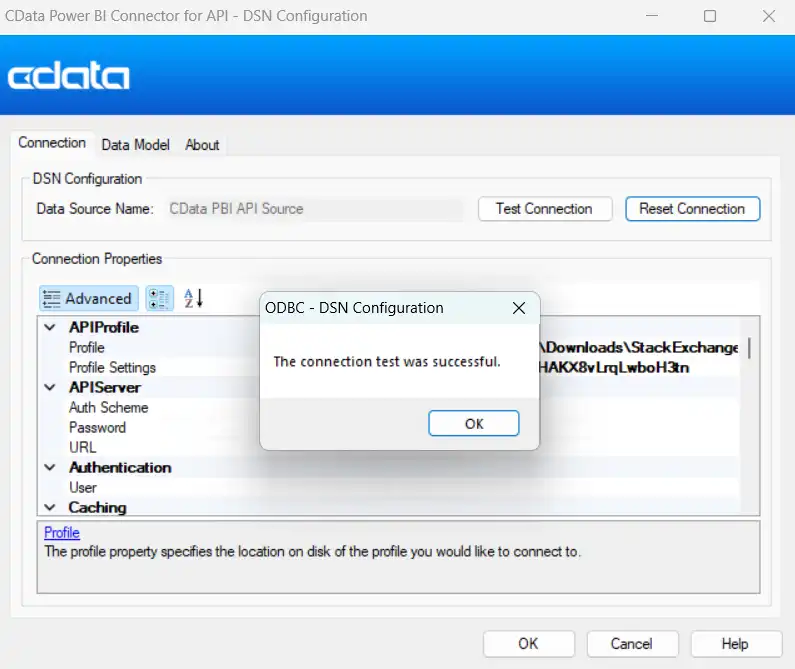Open the Connection tab
795x669 pixels.
click(x=52, y=143)
